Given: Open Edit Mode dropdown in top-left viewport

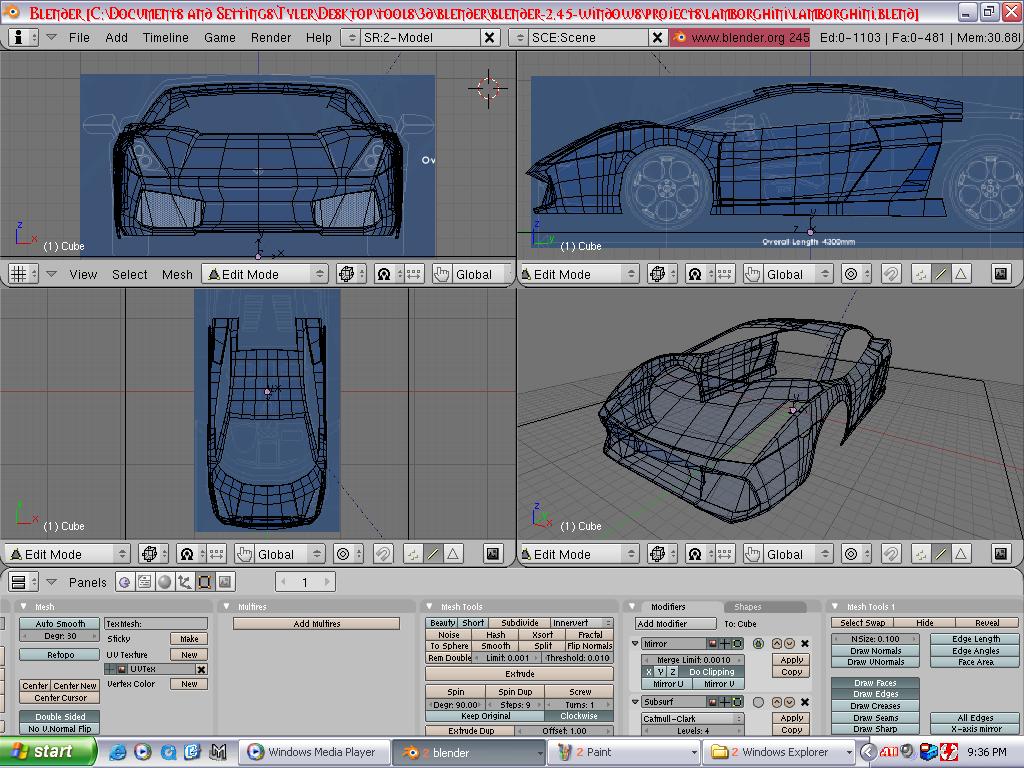Looking at the screenshot, I should click(x=264, y=274).
